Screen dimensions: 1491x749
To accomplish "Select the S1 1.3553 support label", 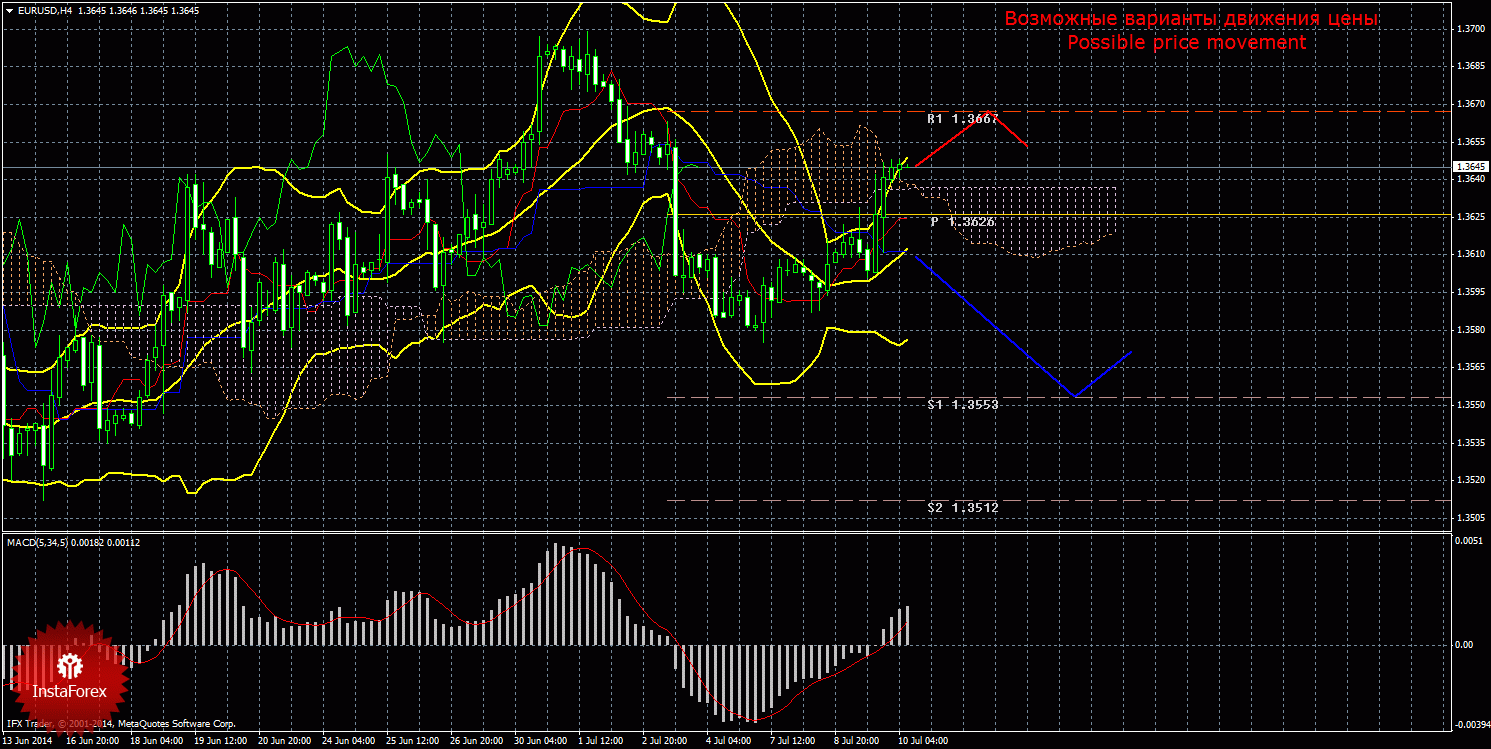I will [962, 404].
